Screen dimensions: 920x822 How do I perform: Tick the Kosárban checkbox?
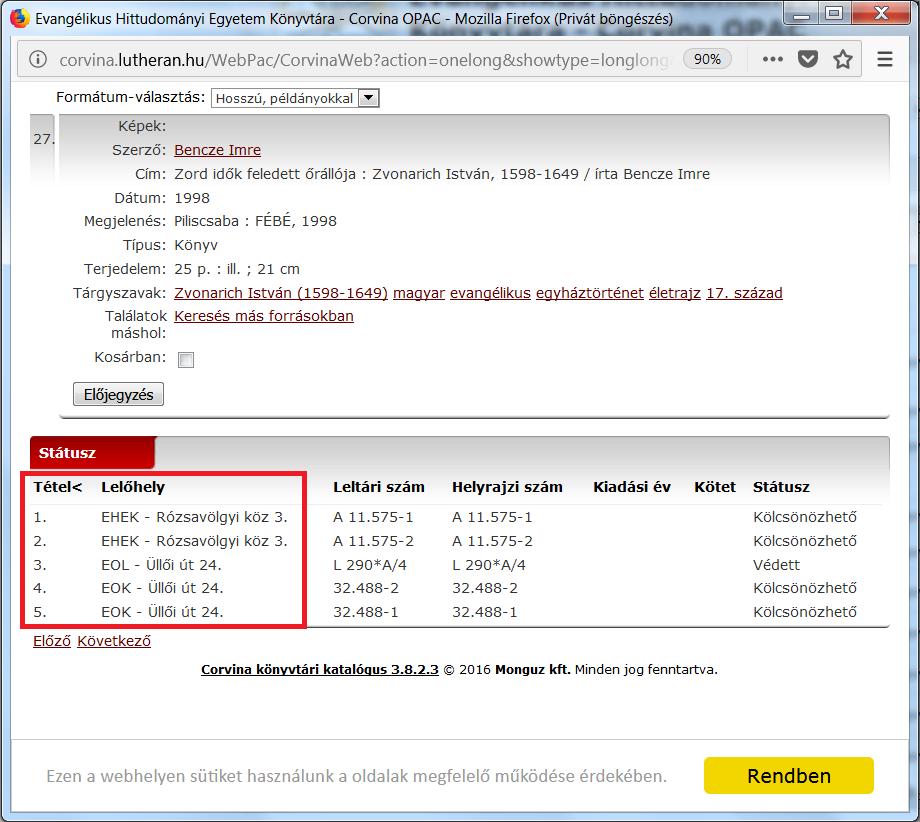(186, 360)
